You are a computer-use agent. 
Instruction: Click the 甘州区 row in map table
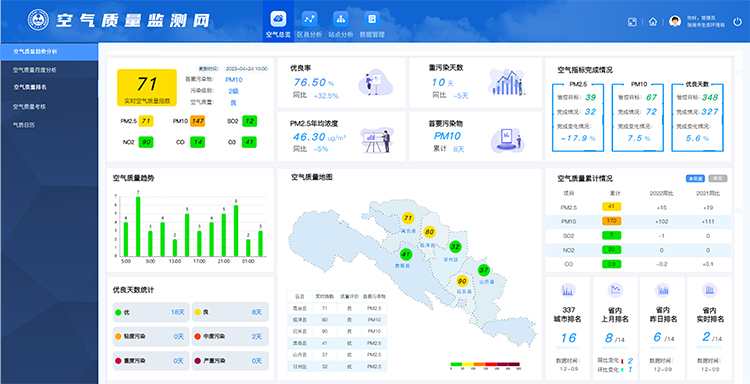pyautogui.click(x=337, y=366)
